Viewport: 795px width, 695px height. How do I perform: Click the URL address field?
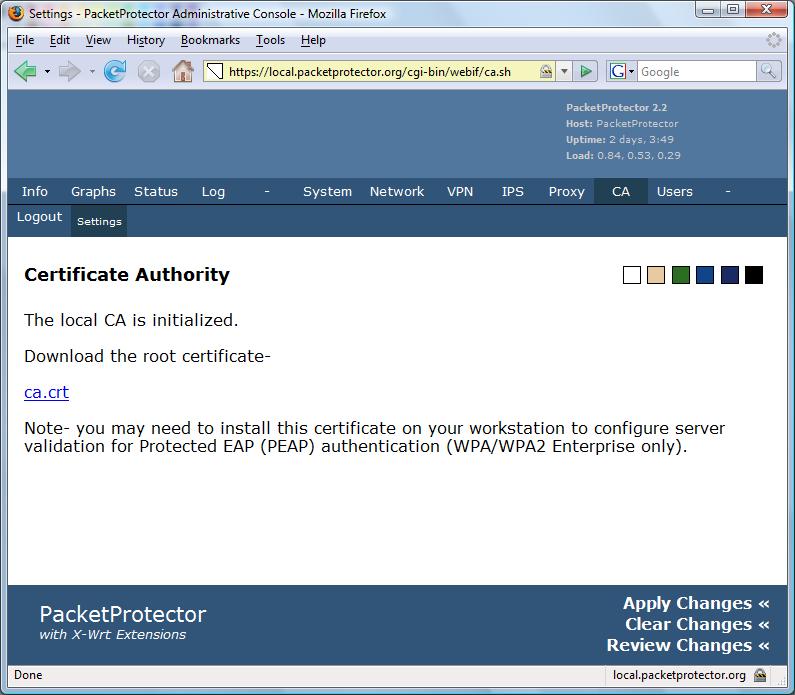[x=380, y=71]
